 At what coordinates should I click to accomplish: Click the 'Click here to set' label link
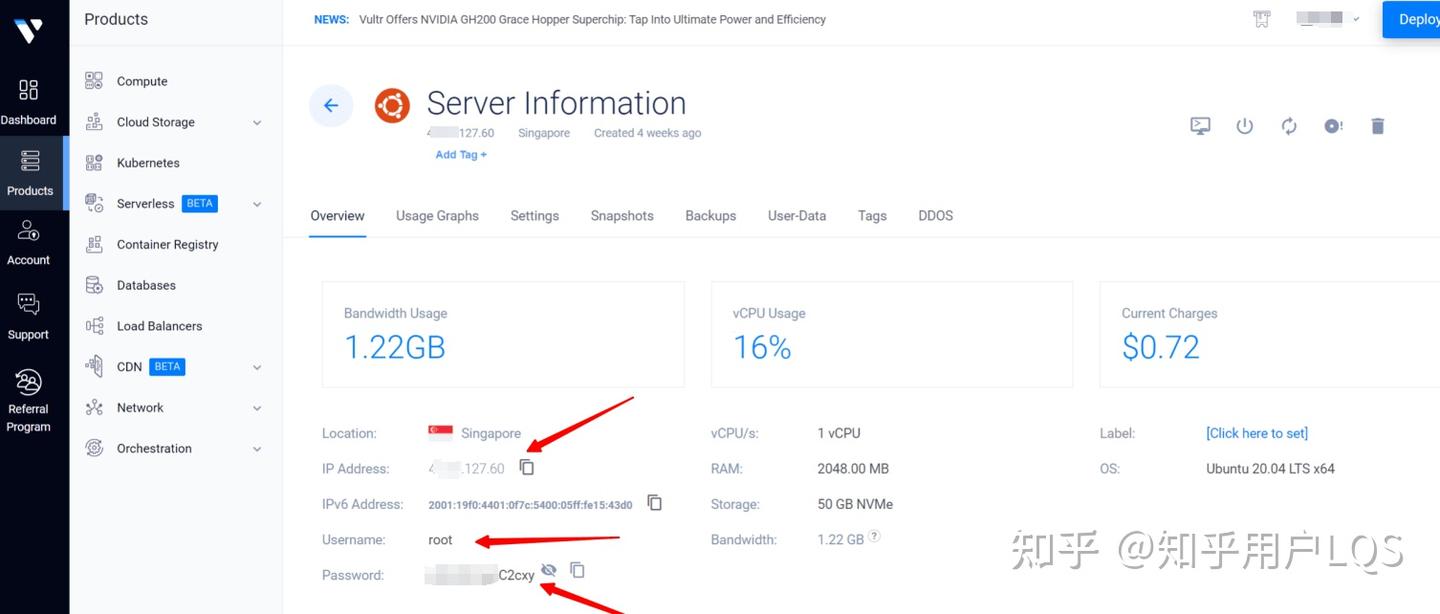pos(1257,433)
